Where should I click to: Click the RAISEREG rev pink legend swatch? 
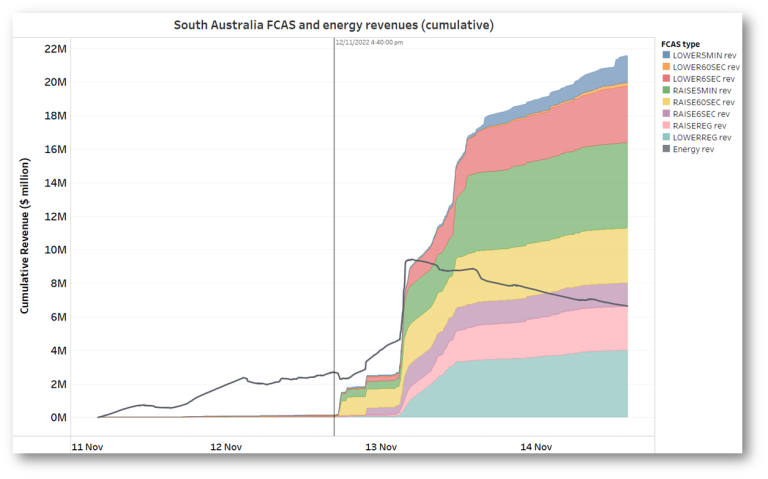(x=667, y=125)
